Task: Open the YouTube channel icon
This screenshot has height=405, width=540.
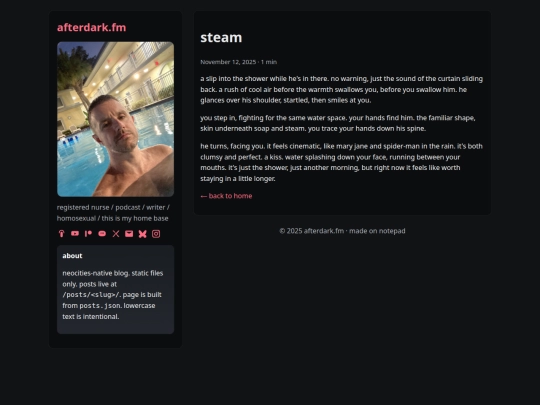Action: coord(75,233)
